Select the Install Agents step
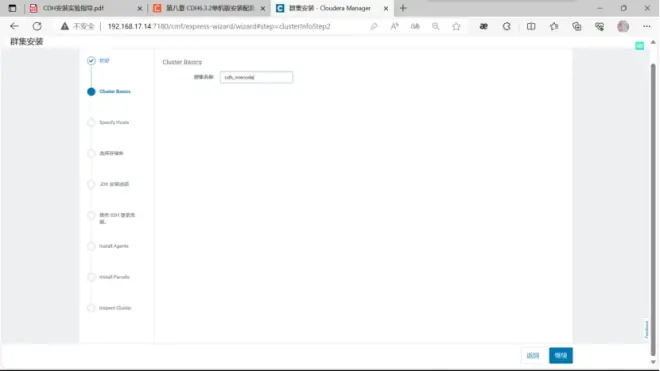 pyautogui.click(x=114, y=246)
